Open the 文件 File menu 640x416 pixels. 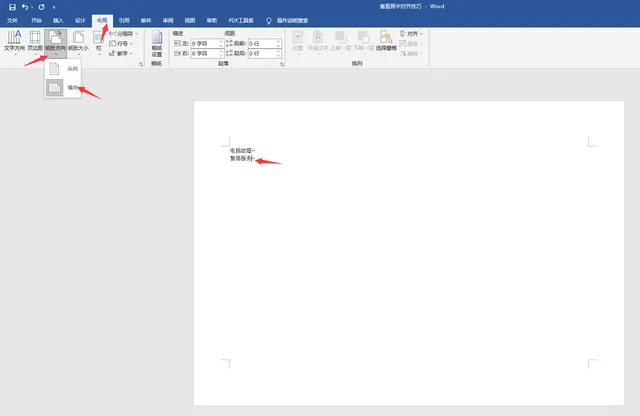13,20
